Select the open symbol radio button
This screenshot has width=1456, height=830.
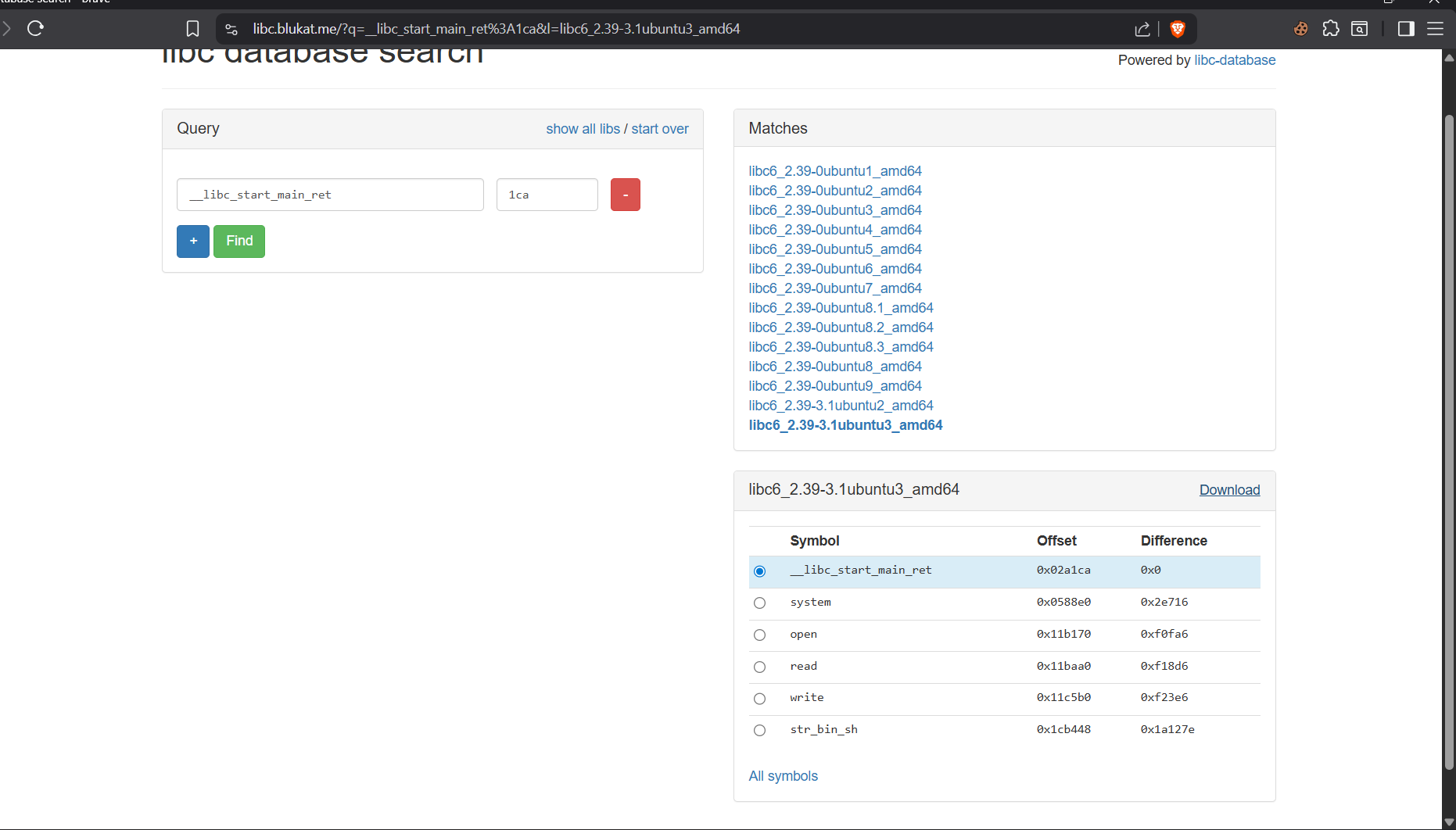click(x=759, y=635)
